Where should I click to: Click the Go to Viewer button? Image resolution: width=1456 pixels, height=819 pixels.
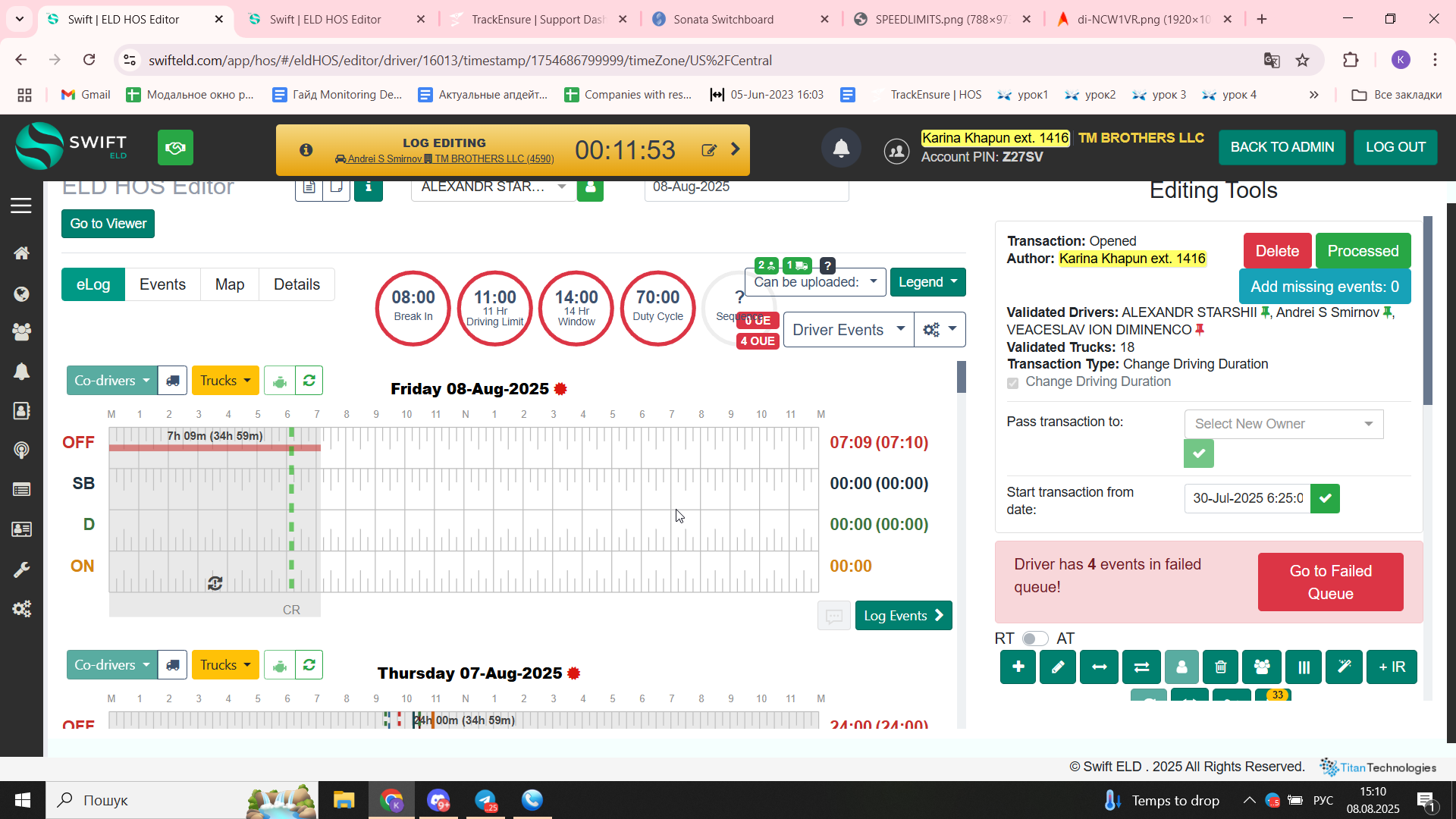(108, 224)
